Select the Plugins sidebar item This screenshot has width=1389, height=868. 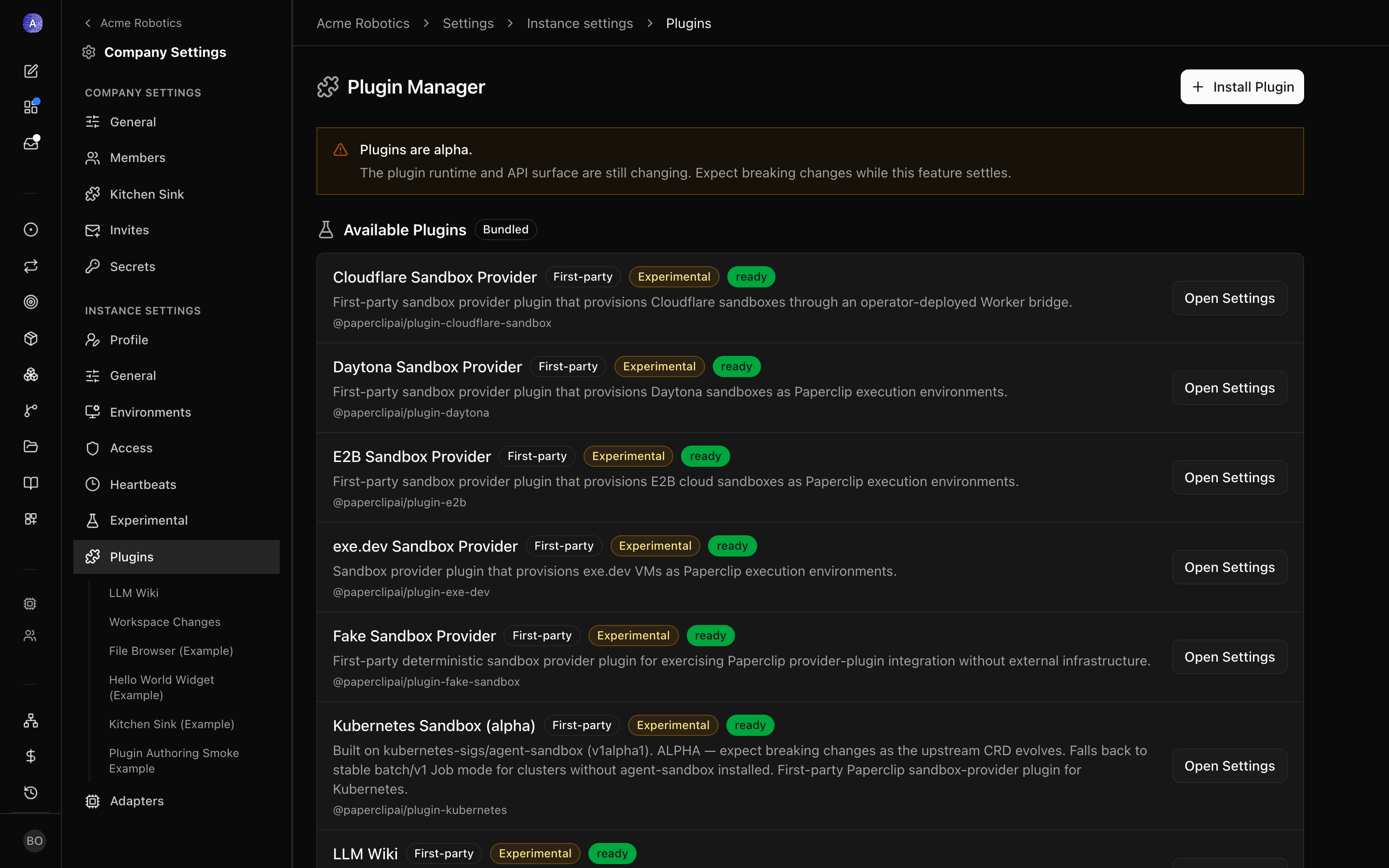176,557
